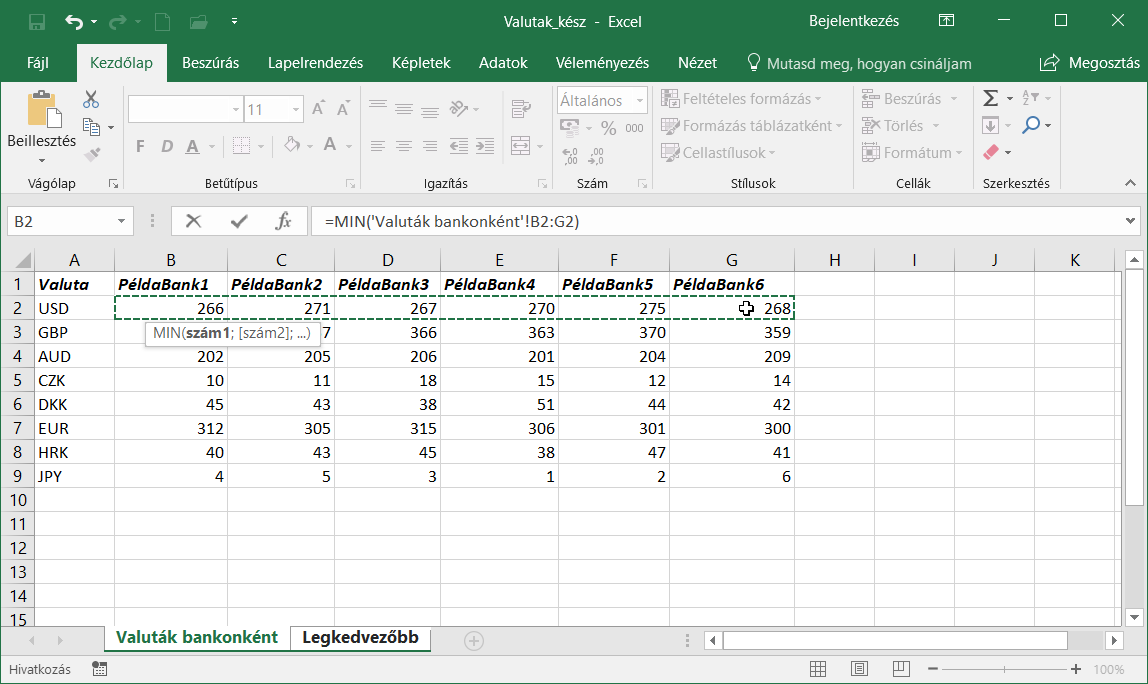Switch to the Legkedvezőbb sheet
The width and height of the screenshot is (1148, 684).
coord(359,638)
